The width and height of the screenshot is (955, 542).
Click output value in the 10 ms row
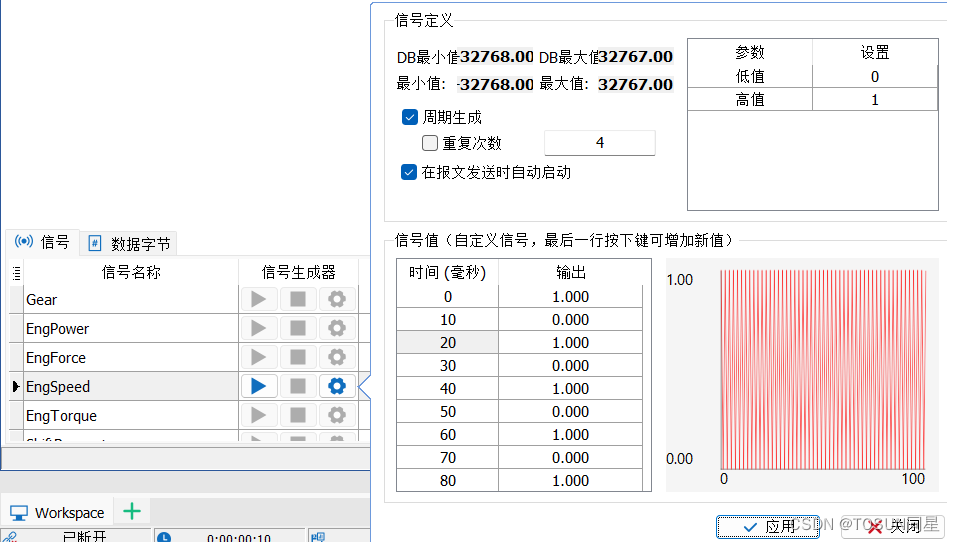click(x=571, y=320)
